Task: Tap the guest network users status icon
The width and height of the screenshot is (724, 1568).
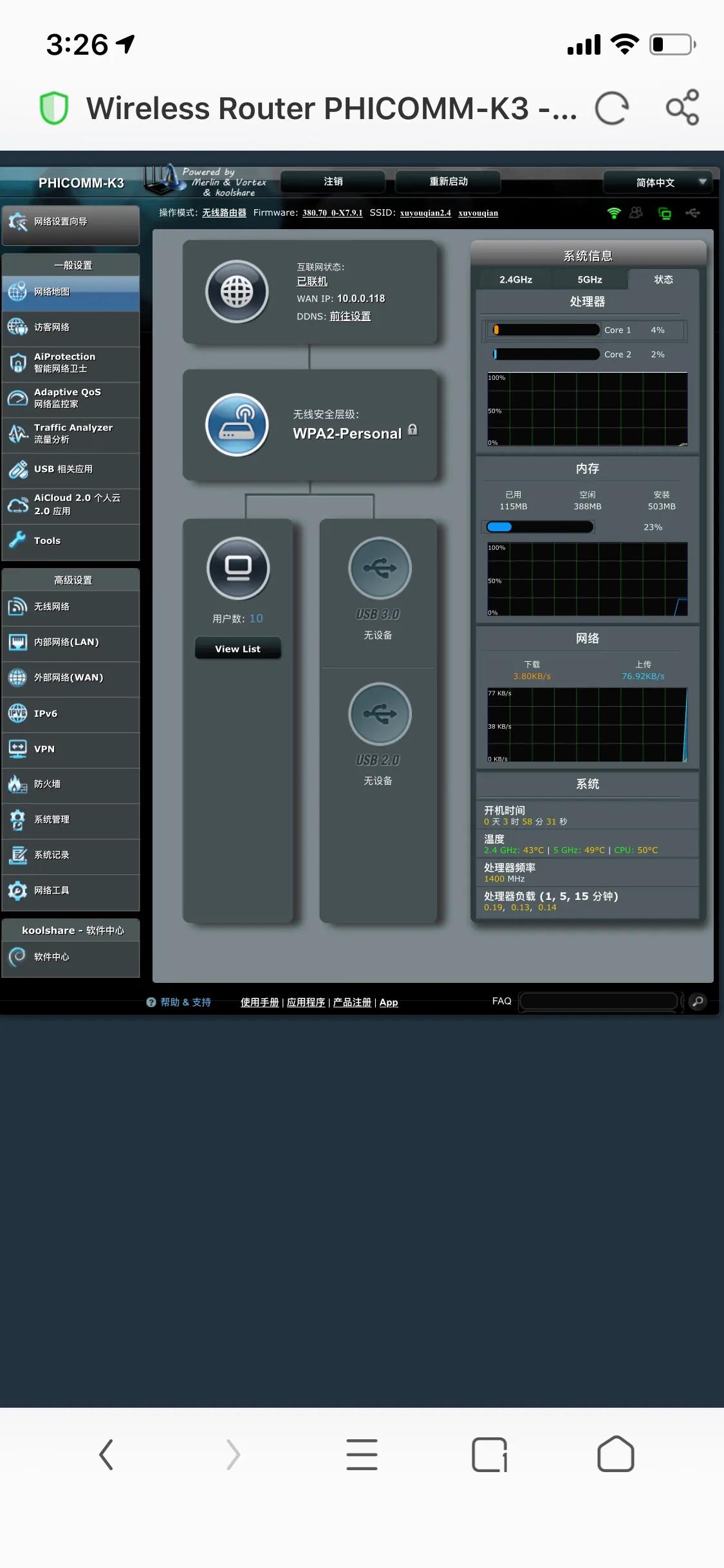Action: pyautogui.click(x=636, y=212)
